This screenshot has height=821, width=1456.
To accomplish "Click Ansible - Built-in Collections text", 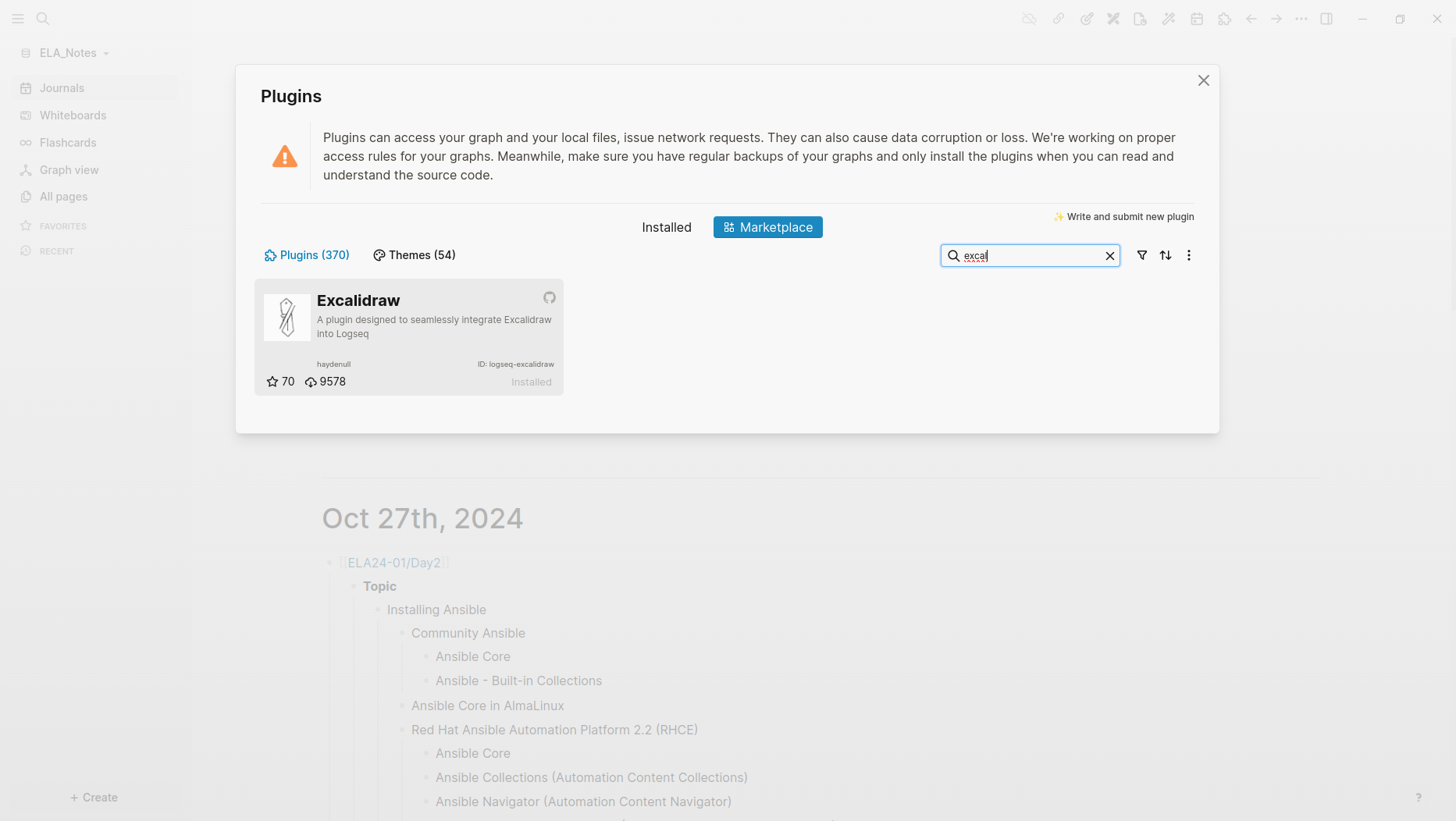I will pos(518,681).
